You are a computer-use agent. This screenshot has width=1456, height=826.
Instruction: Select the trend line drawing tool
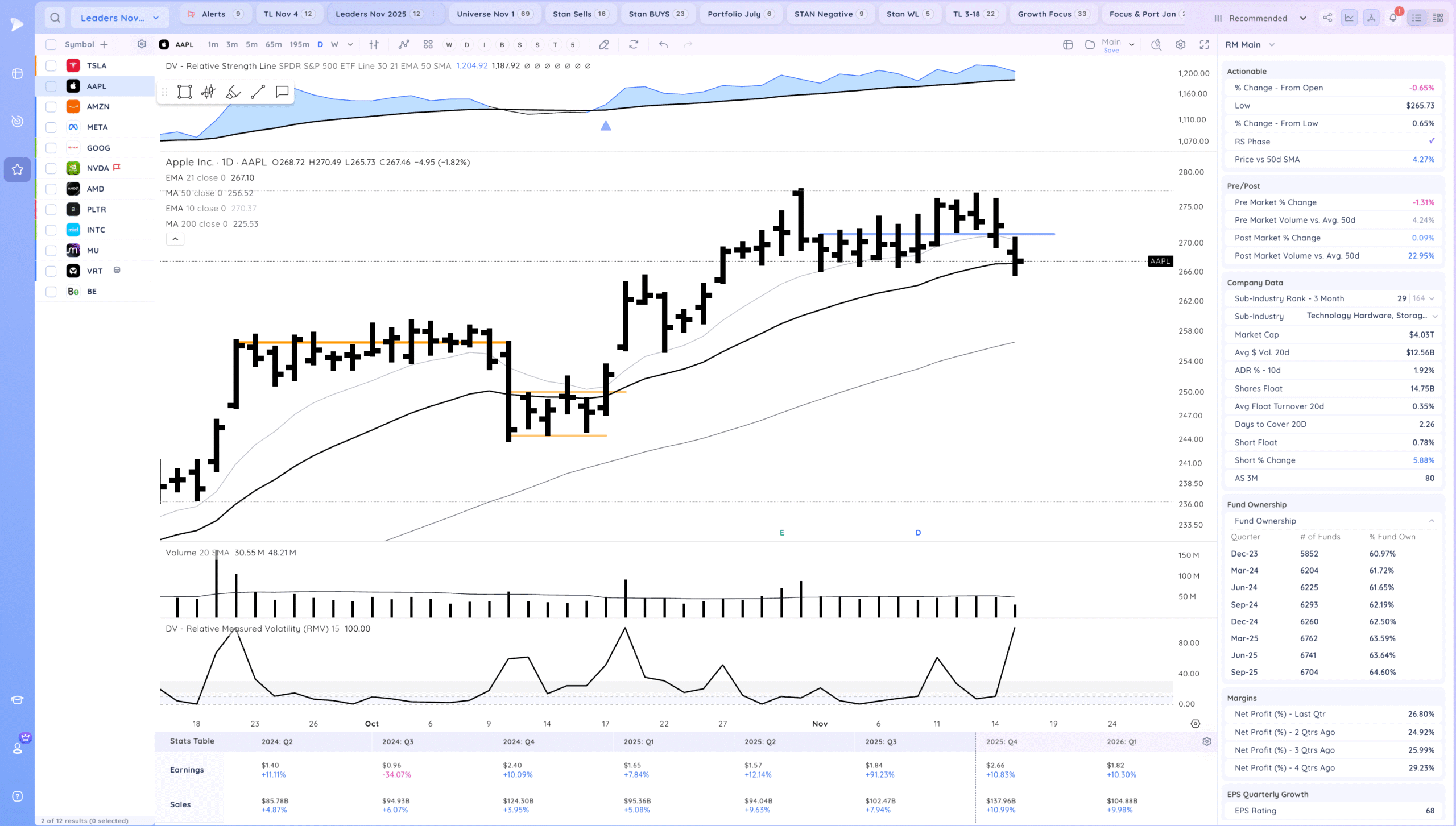pyautogui.click(x=258, y=92)
